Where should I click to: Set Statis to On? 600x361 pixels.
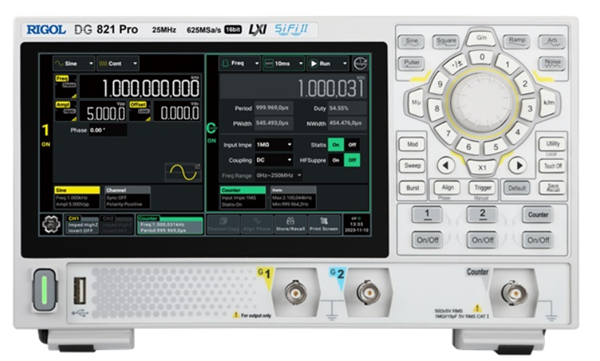(x=336, y=145)
